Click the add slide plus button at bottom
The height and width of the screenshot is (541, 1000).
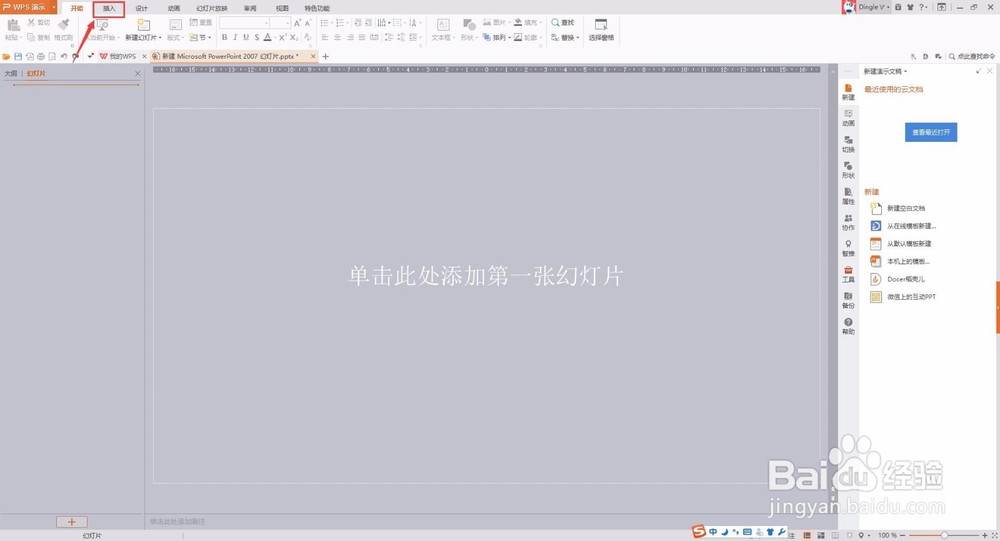pos(71,522)
